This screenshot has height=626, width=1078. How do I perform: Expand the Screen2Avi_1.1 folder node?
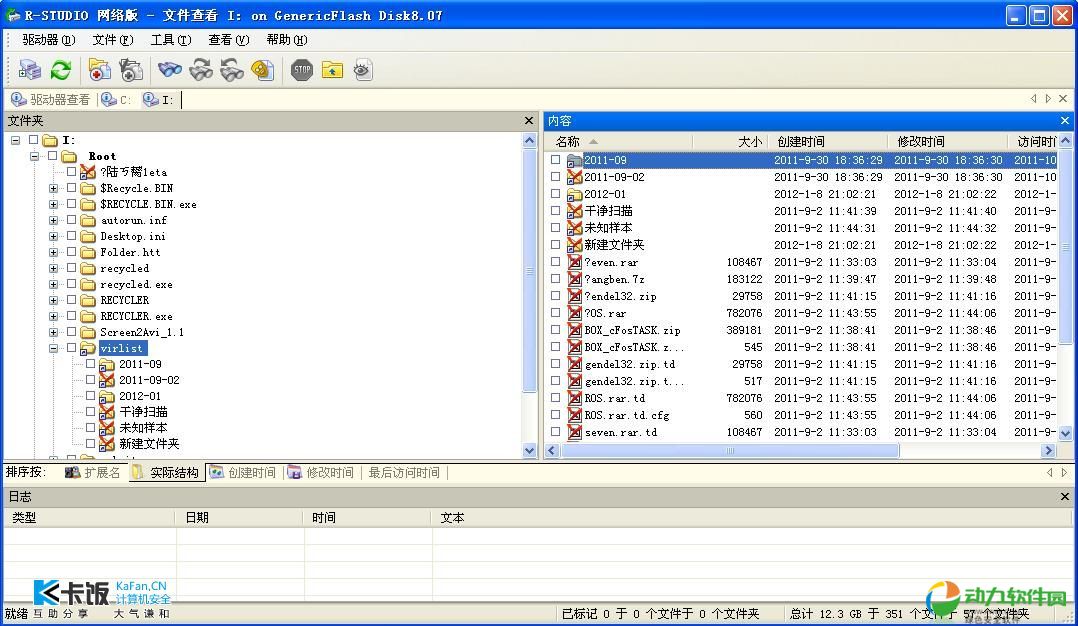pyautogui.click(x=53, y=332)
